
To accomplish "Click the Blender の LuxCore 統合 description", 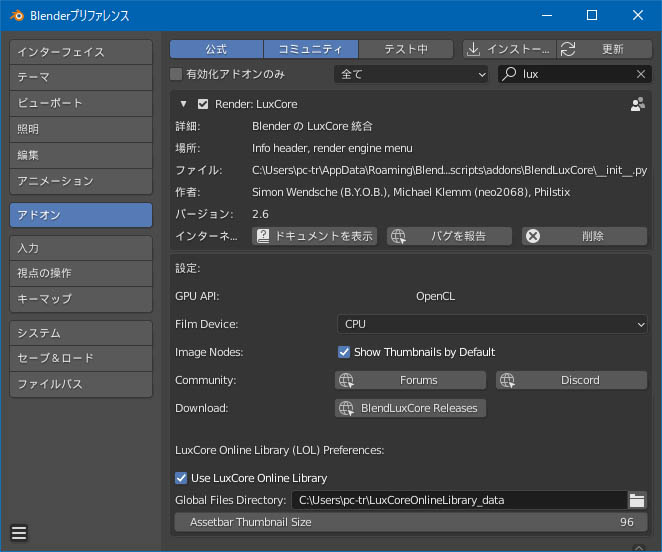I will tap(312, 126).
